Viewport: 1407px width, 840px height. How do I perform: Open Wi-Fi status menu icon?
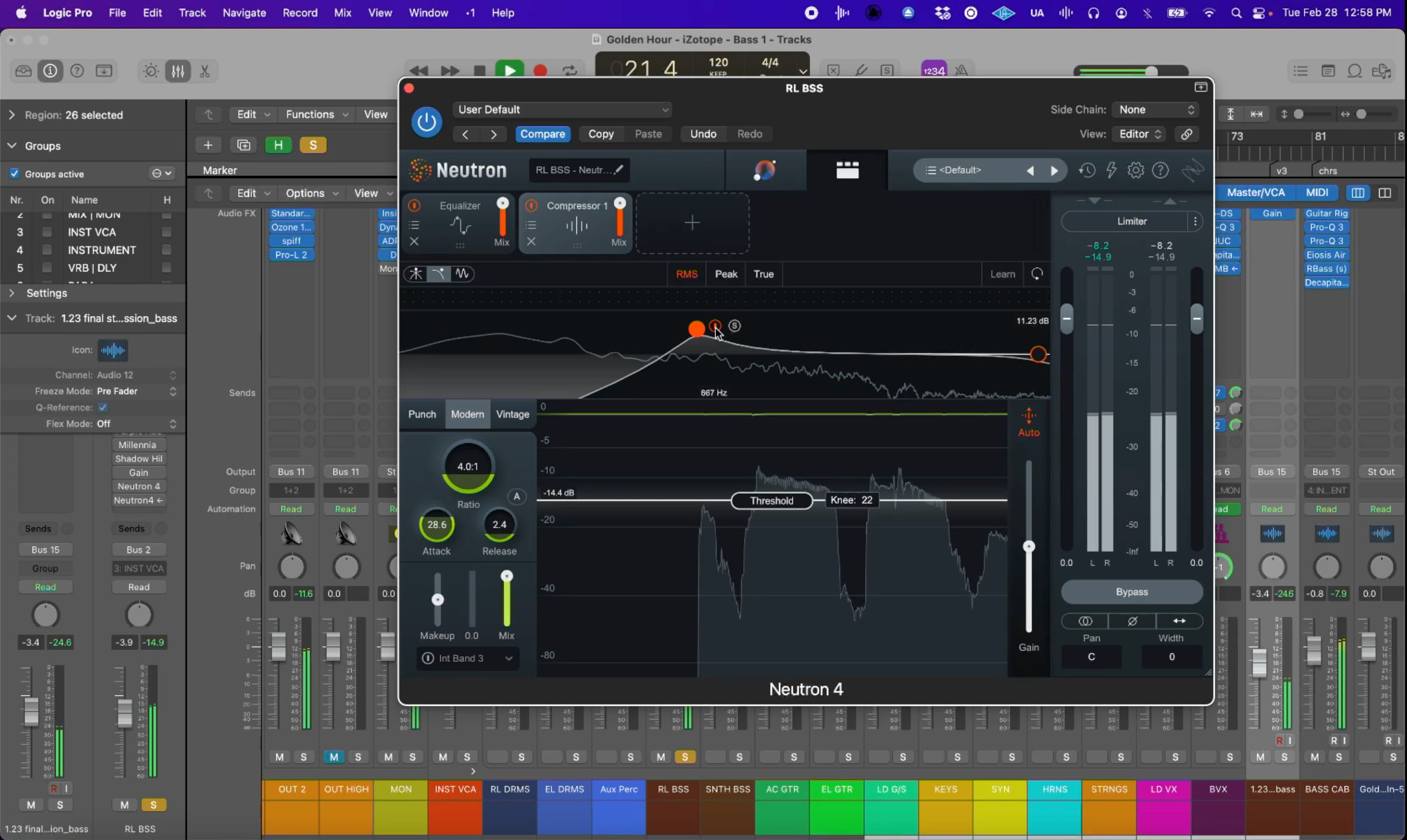click(1209, 12)
